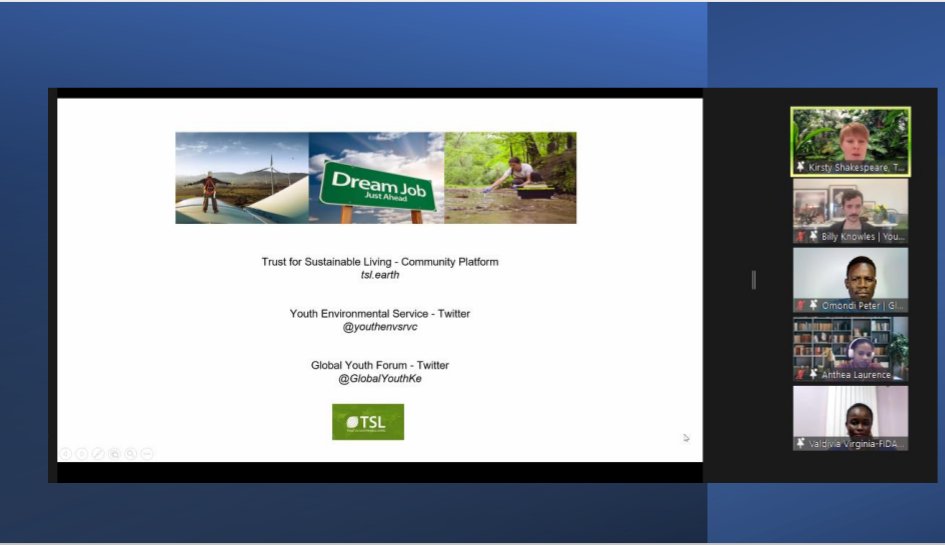
Task: Click the pin icon beside Billy Knowles
Action: click(813, 236)
